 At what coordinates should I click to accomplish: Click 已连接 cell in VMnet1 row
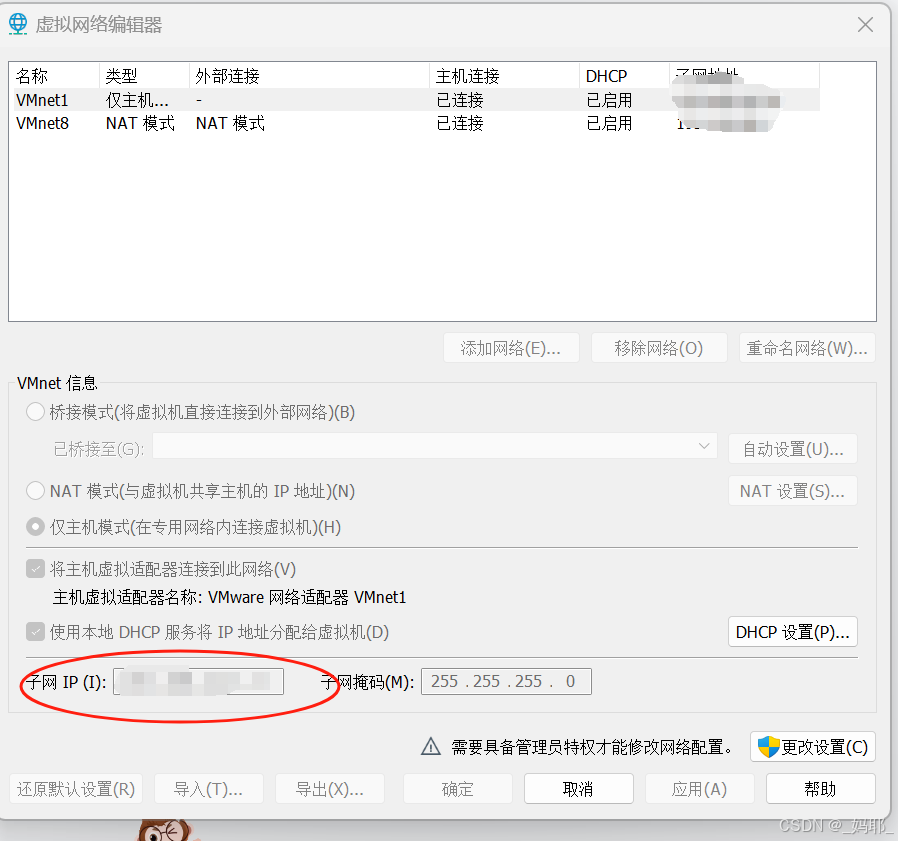460,100
